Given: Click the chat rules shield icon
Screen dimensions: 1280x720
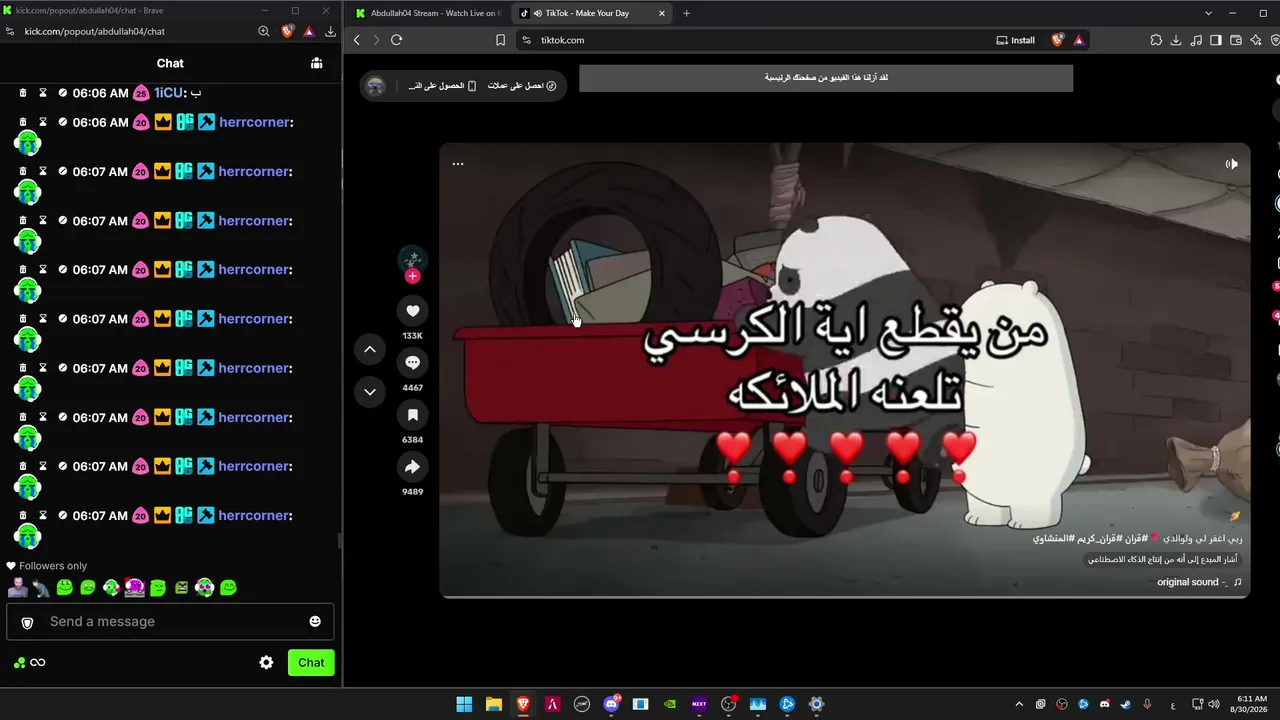Looking at the screenshot, I should pos(27,622).
